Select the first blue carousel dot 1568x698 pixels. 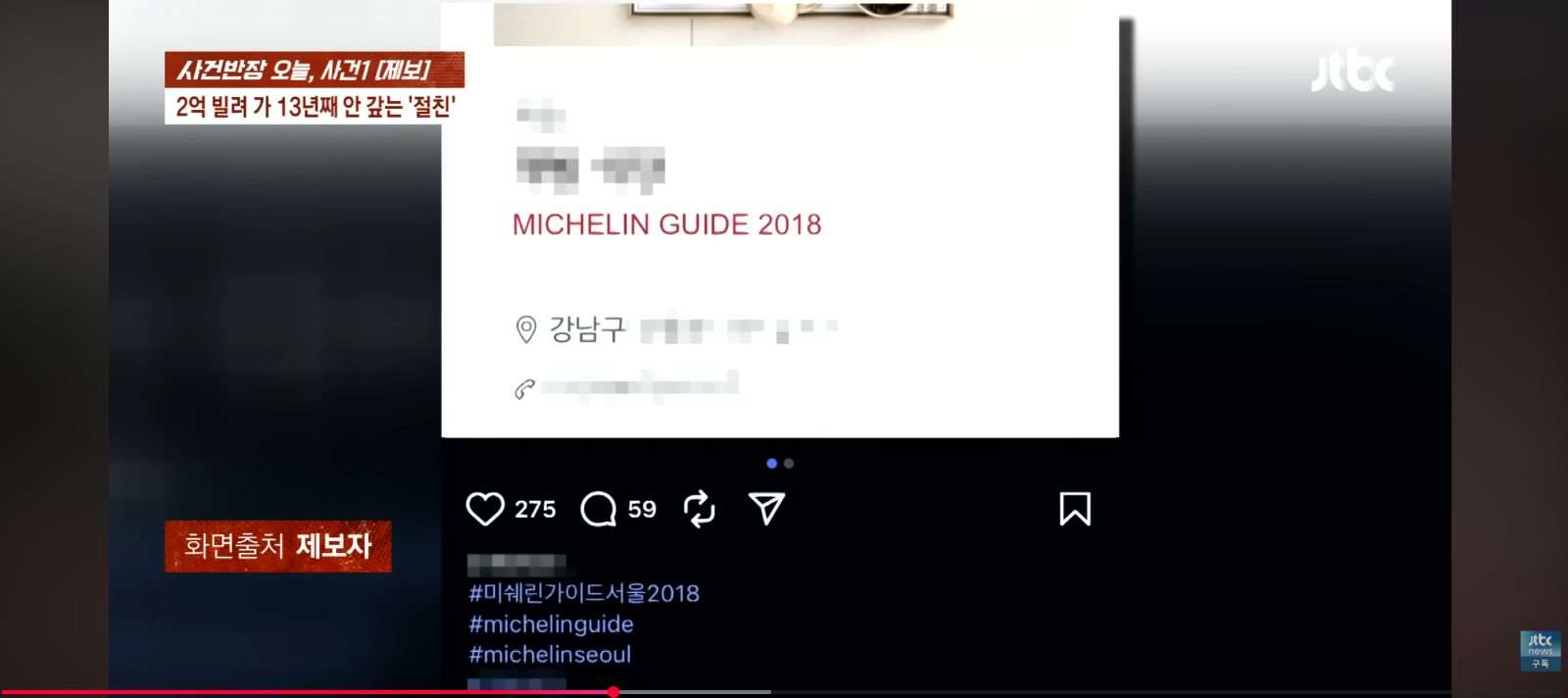click(x=772, y=464)
